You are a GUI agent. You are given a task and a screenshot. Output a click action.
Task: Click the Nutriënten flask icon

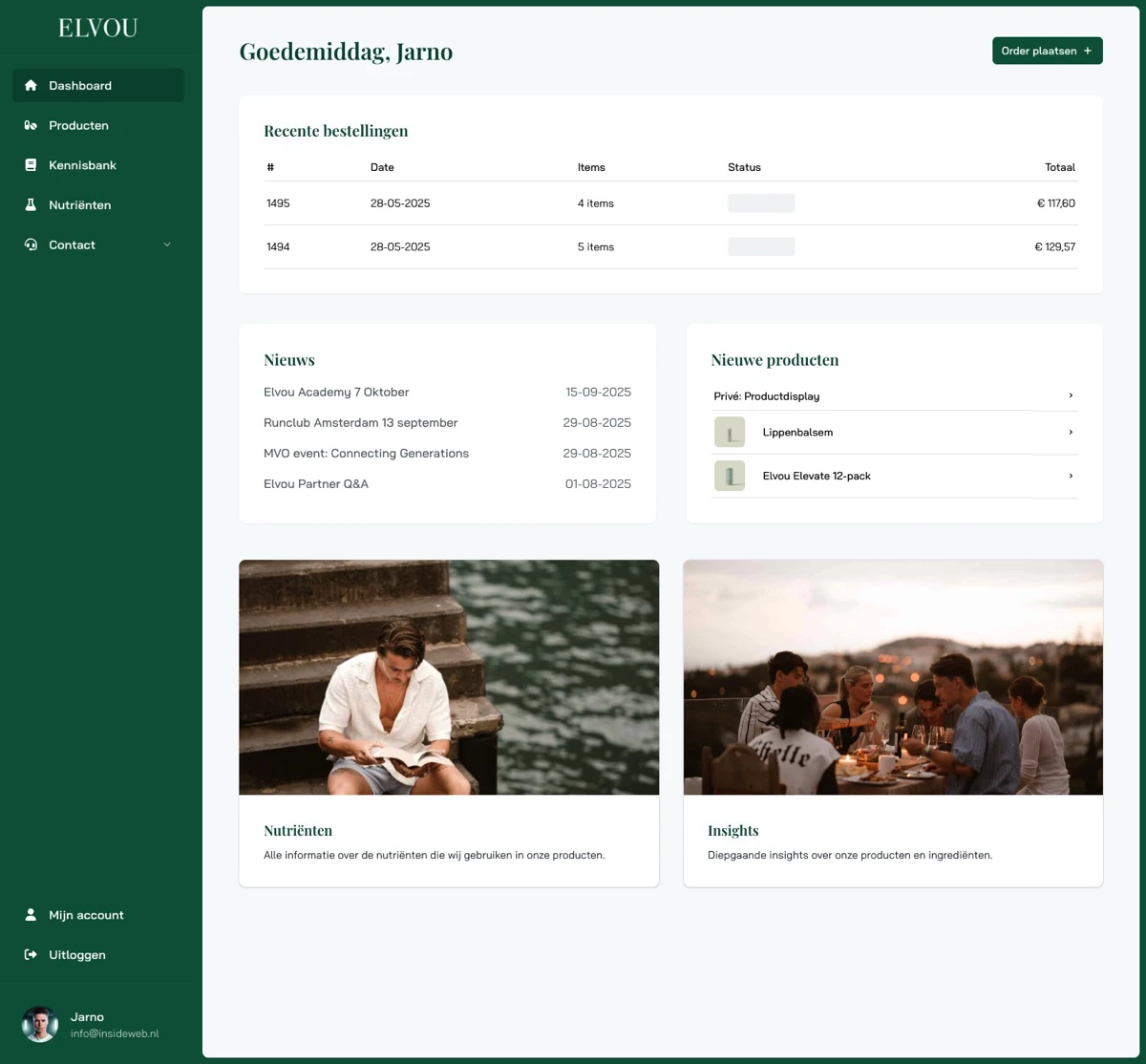tap(31, 205)
